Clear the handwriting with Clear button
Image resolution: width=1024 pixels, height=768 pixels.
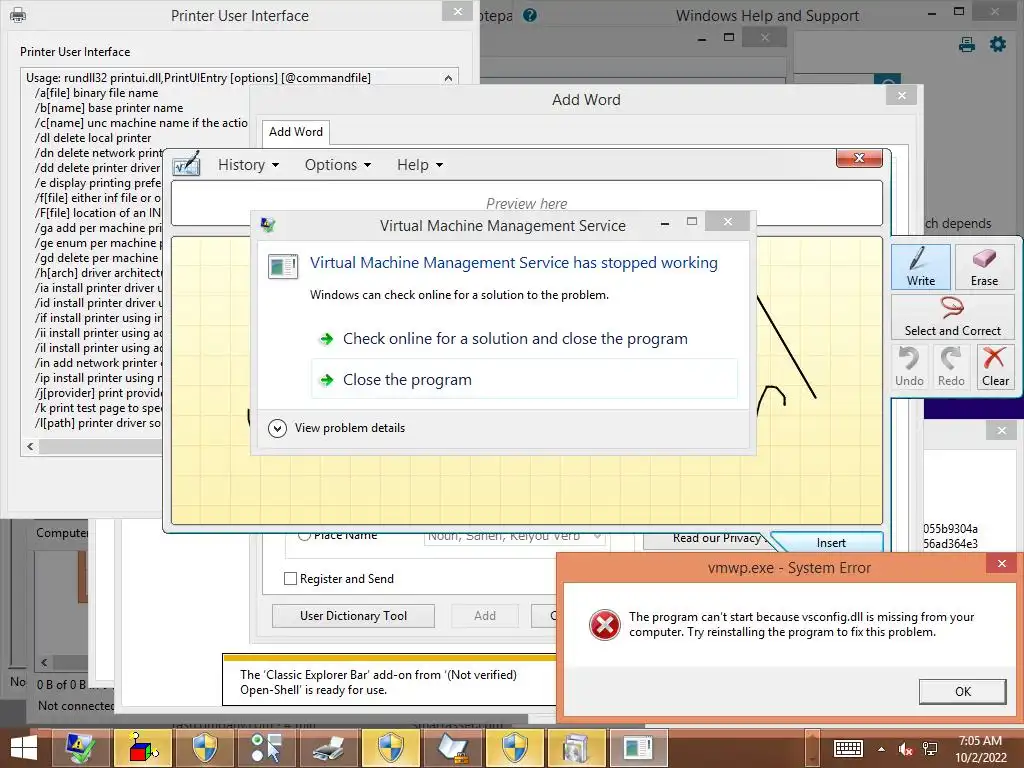coord(995,366)
